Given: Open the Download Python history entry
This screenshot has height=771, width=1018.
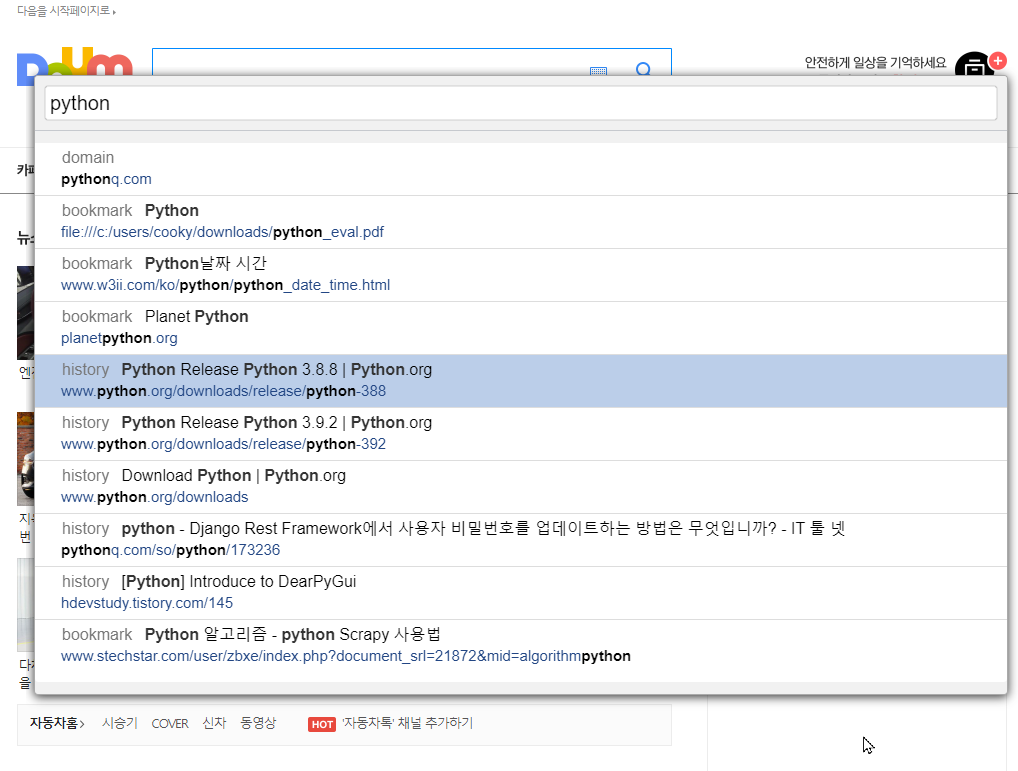Looking at the screenshot, I should point(521,487).
